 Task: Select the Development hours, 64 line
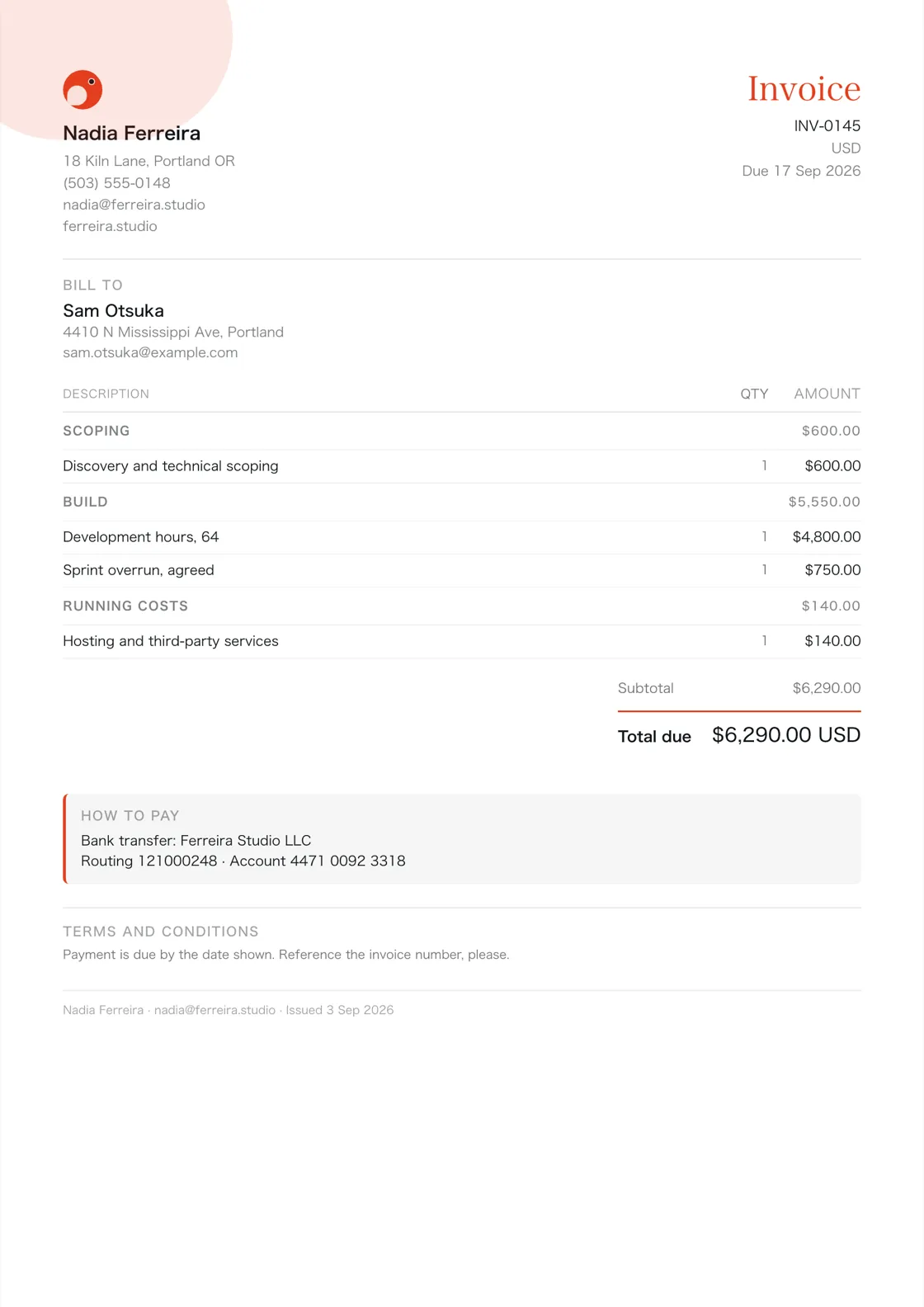click(x=140, y=537)
